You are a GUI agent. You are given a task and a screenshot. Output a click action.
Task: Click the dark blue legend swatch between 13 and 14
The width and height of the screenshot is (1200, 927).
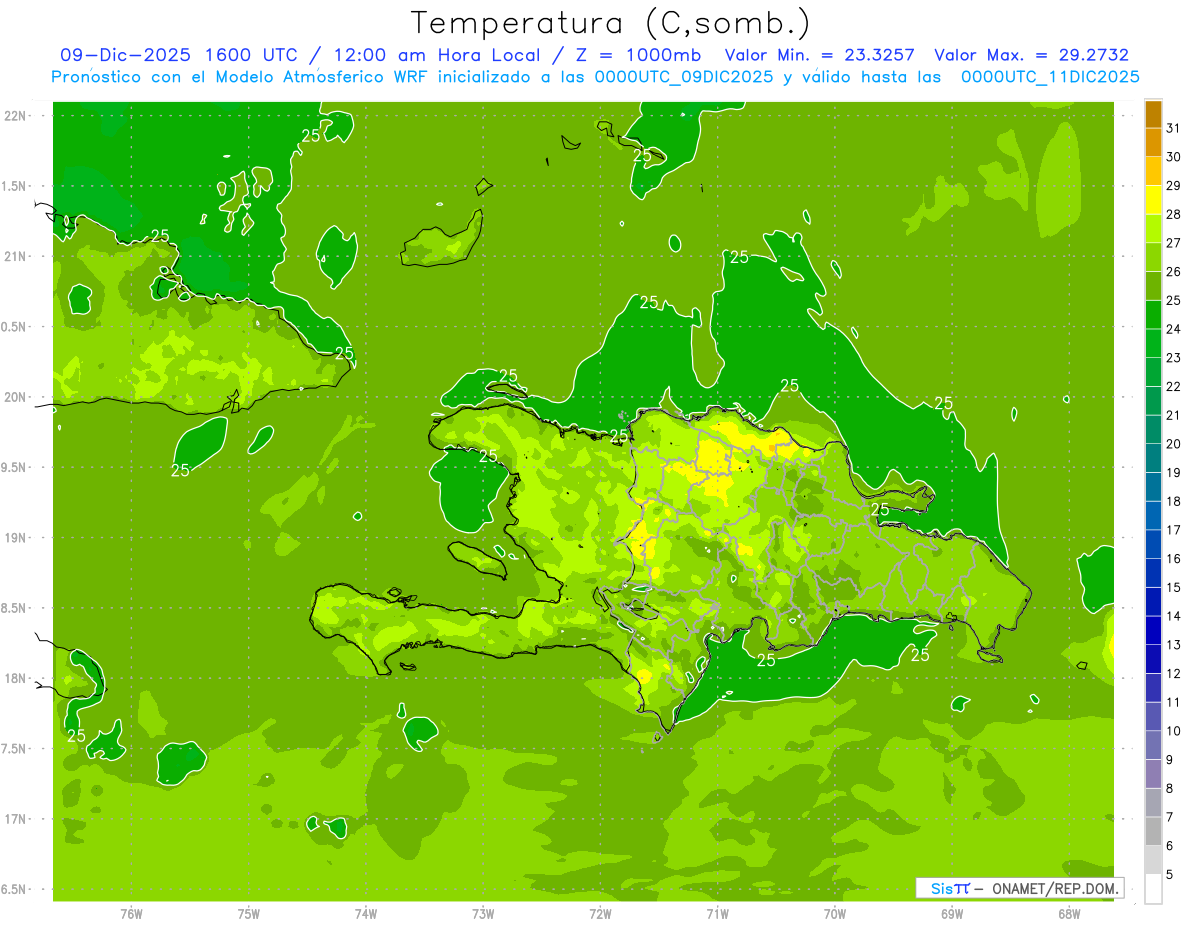tap(1153, 630)
